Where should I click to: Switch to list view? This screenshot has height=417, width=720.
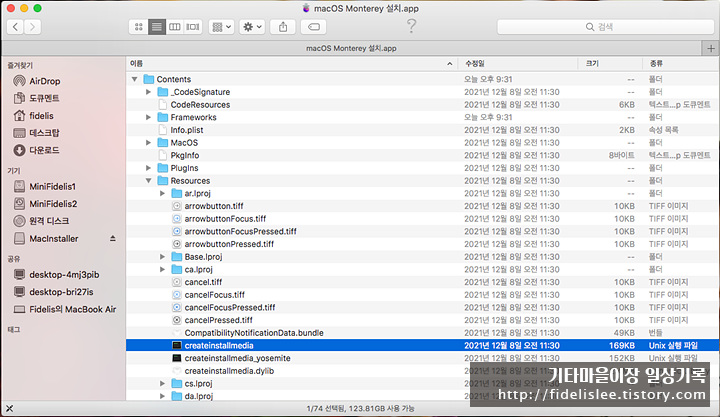(157, 27)
